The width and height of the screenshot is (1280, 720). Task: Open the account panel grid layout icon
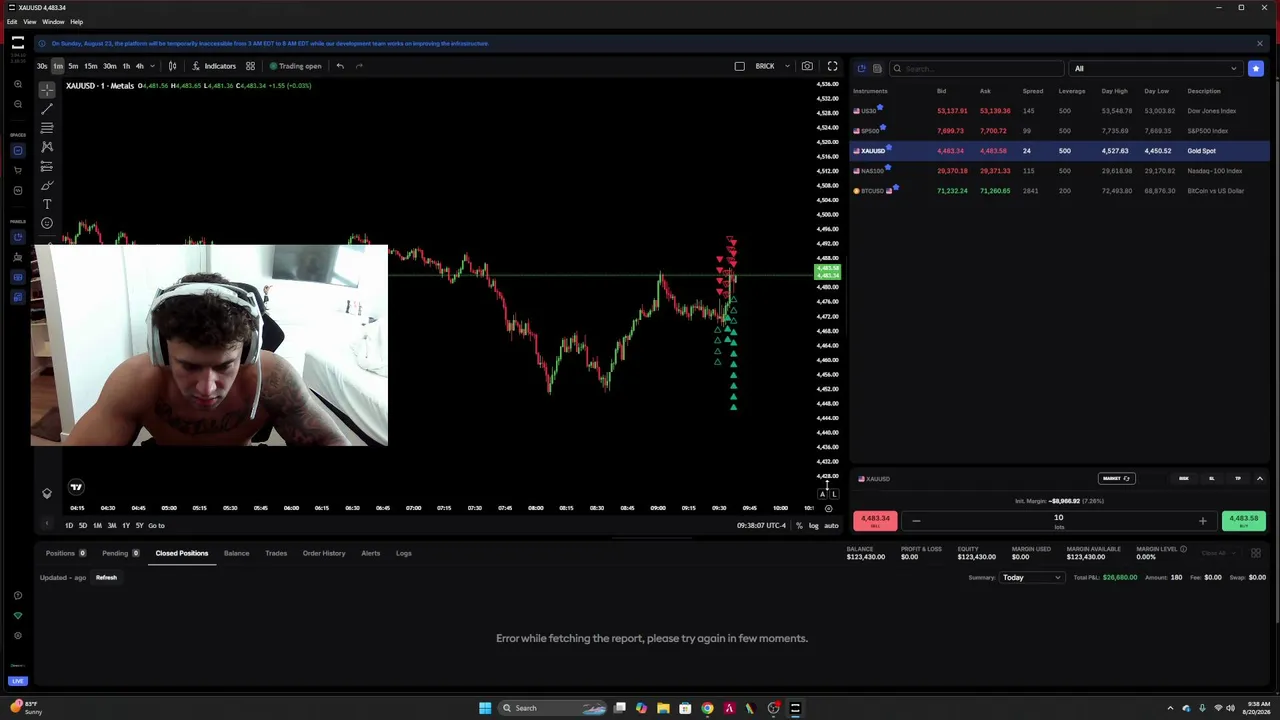pyautogui.click(x=1256, y=553)
